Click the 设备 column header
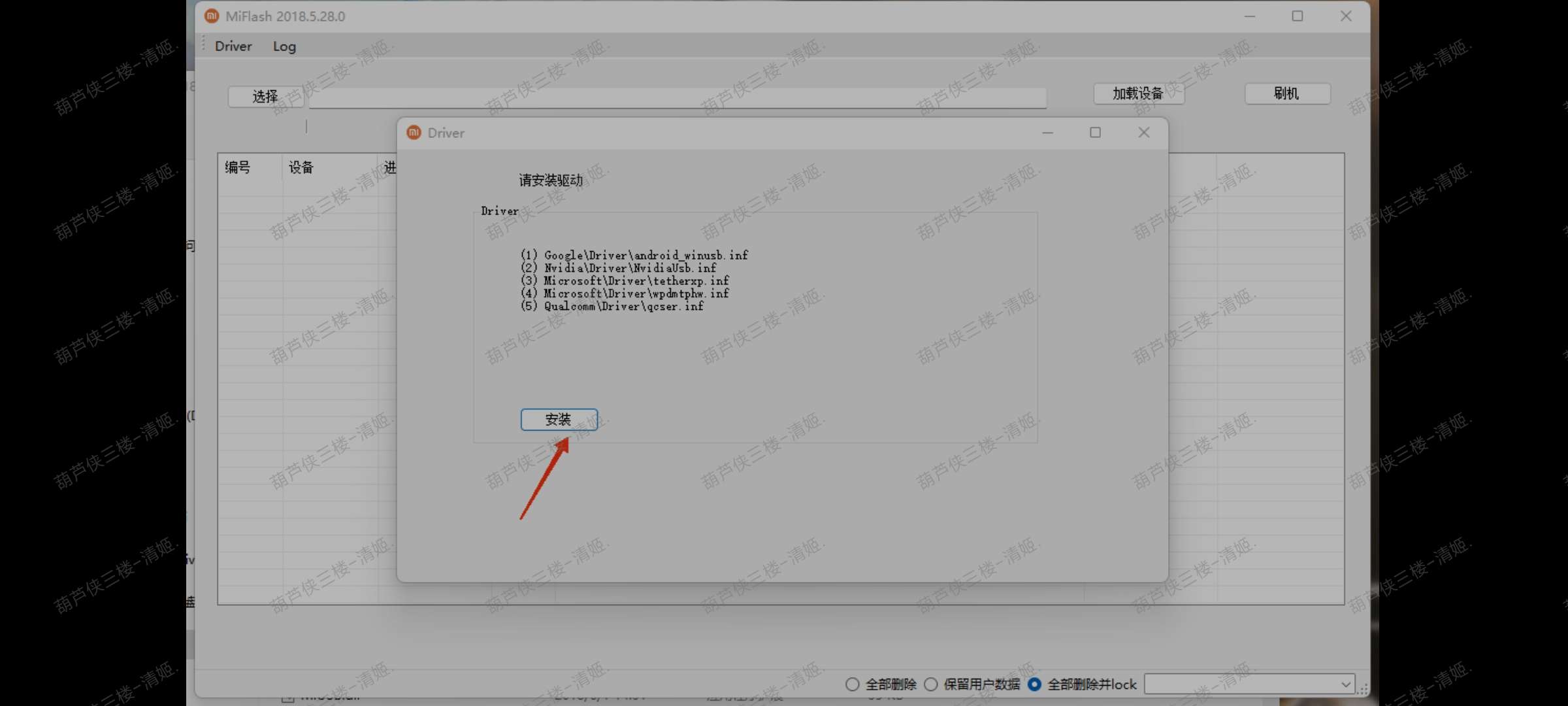This screenshot has width=1568, height=706. [x=301, y=167]
